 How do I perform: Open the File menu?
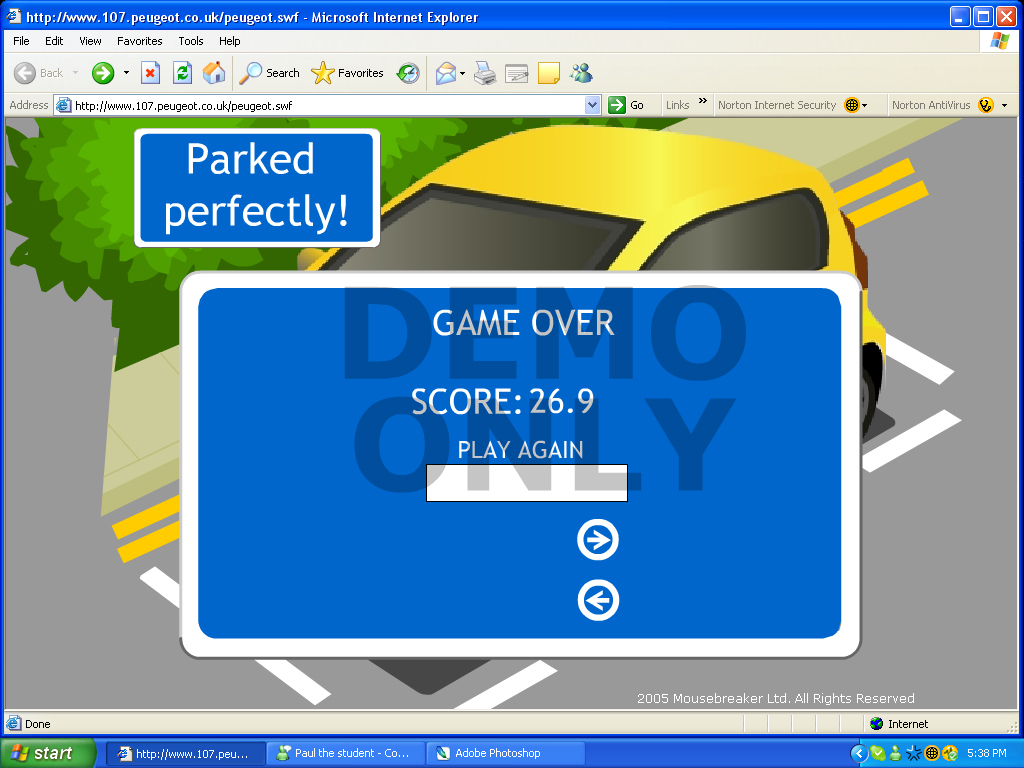pyautogui.click(x=22, y=41)
